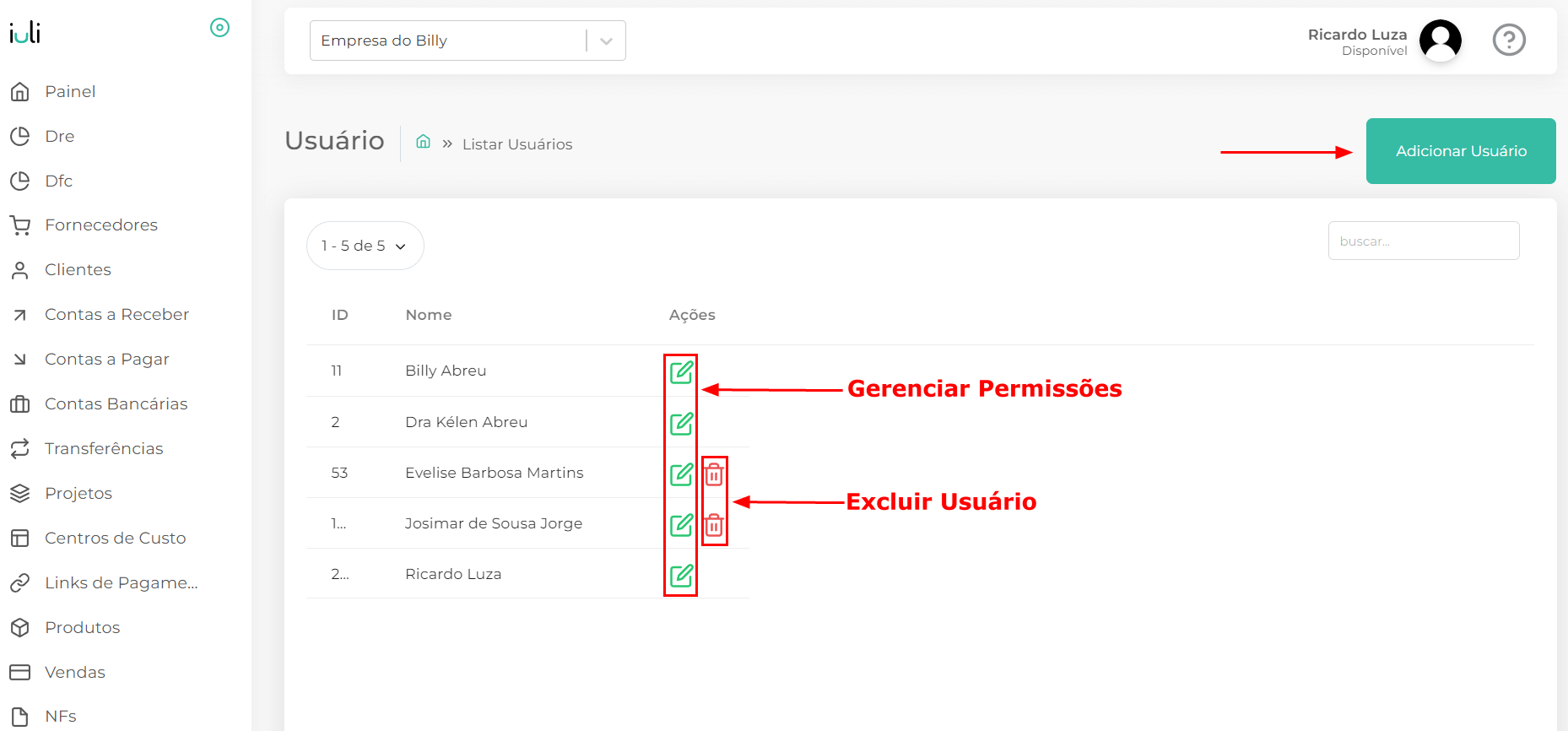
Task: Click the Adicionar Usuário button
Action: click(1460, 151)
